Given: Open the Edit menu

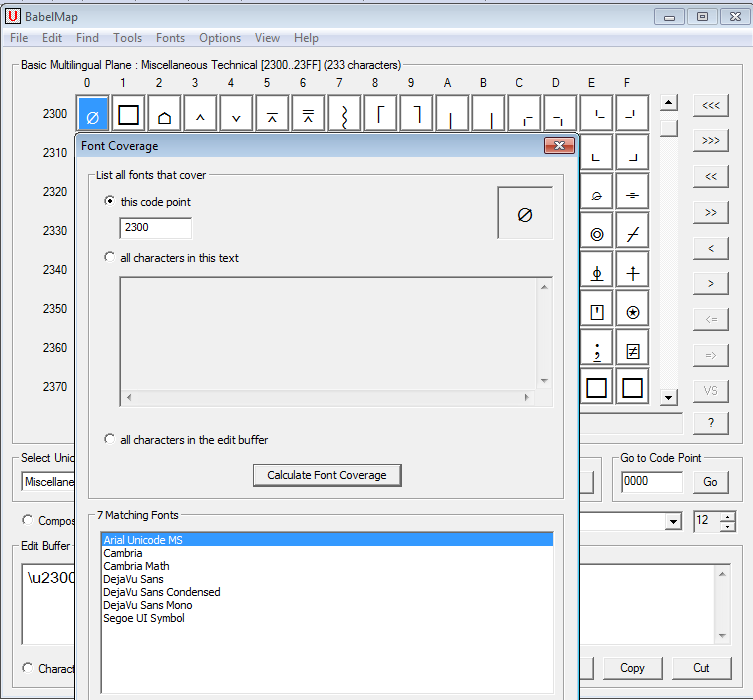Looking at the screenshot, I should [x=52, y=38].
